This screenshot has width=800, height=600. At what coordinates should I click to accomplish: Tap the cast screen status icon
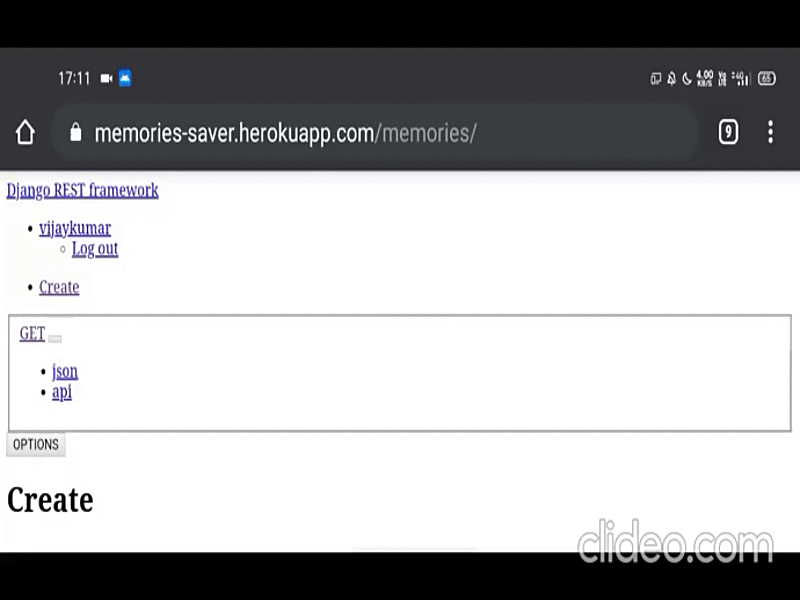coord(656,79)
